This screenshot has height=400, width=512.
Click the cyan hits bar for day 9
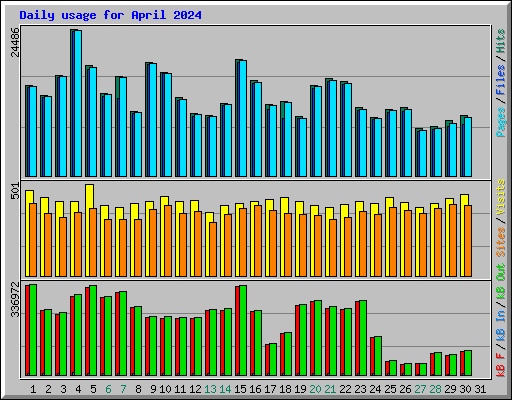(153, 120)
